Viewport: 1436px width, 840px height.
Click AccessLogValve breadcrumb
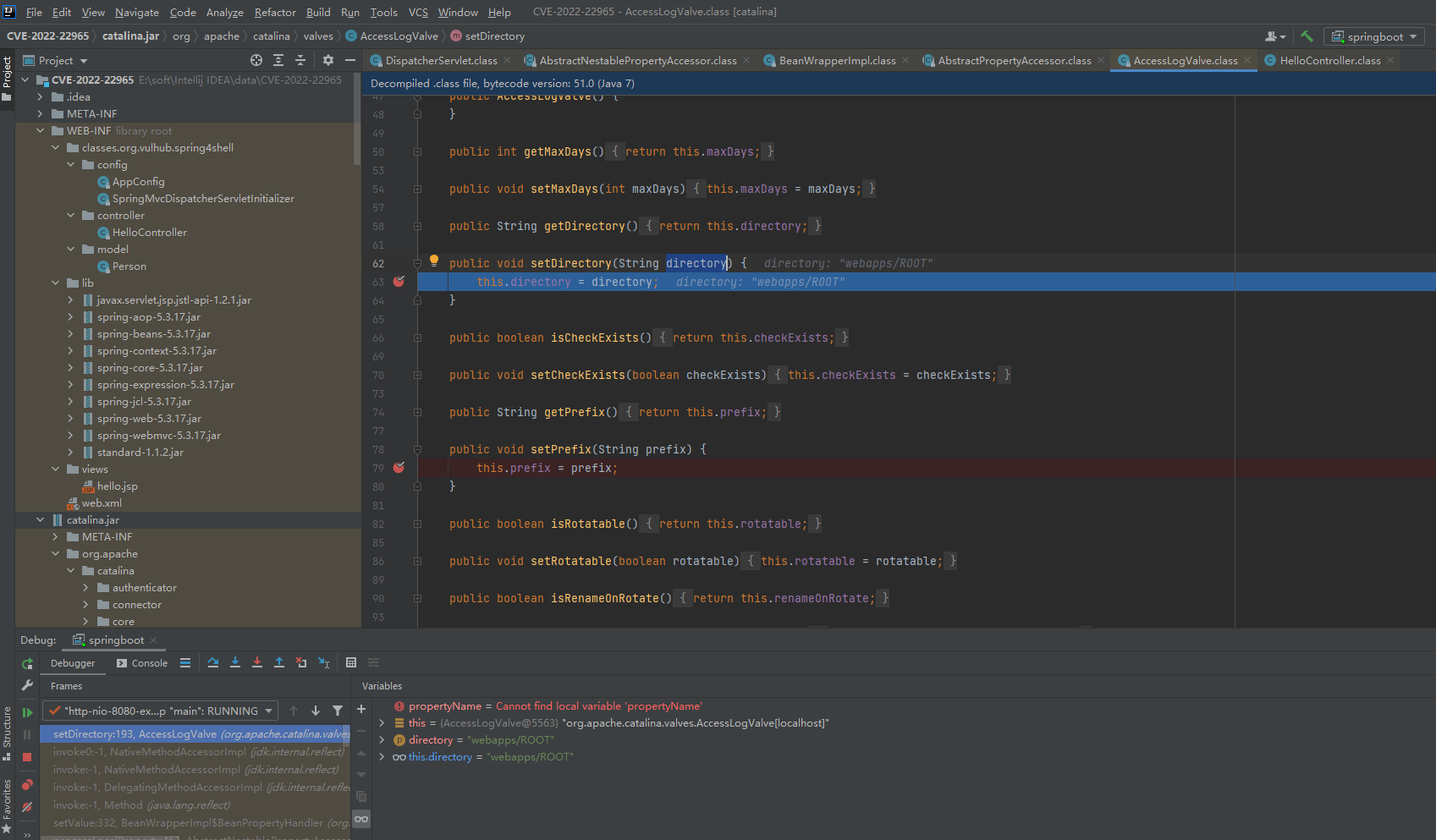click(392, 36)
